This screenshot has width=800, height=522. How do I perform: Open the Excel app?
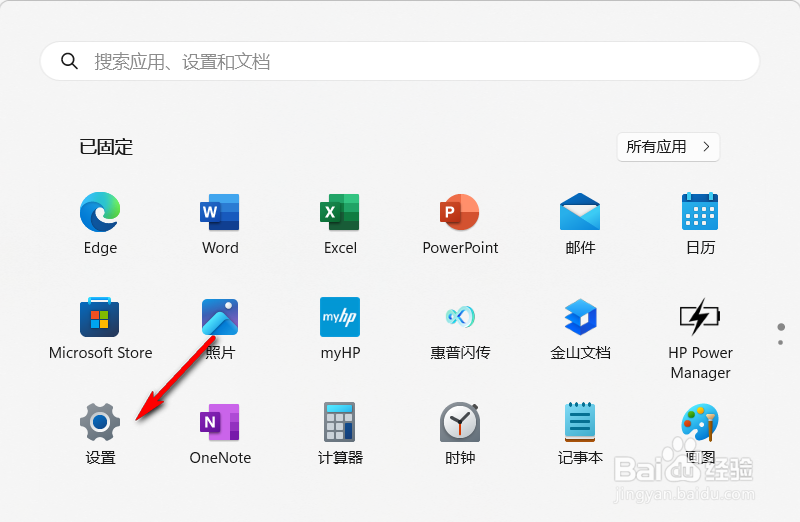340,223
